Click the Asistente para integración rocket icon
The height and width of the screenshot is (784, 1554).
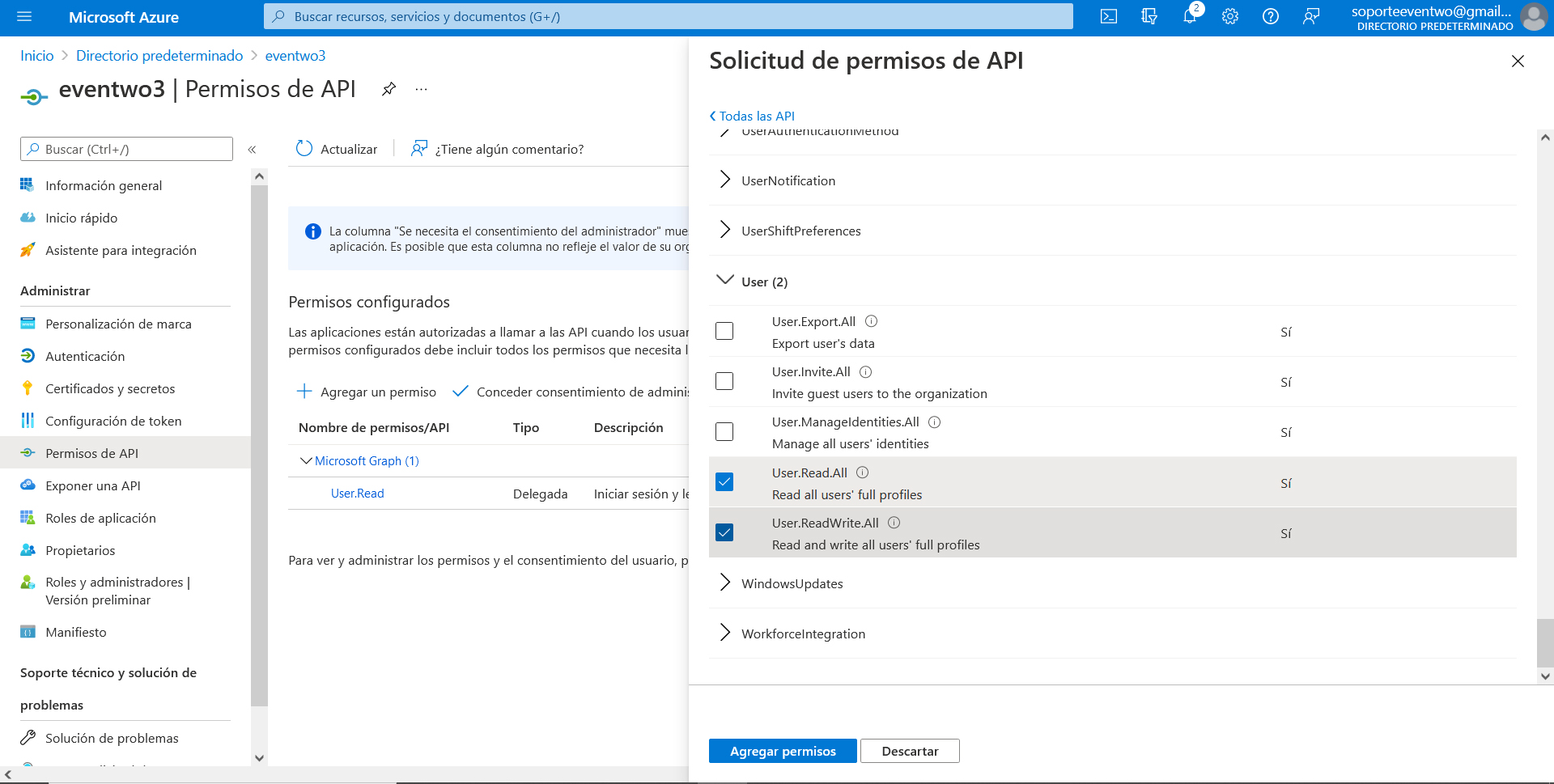click(x=28, y=250)
